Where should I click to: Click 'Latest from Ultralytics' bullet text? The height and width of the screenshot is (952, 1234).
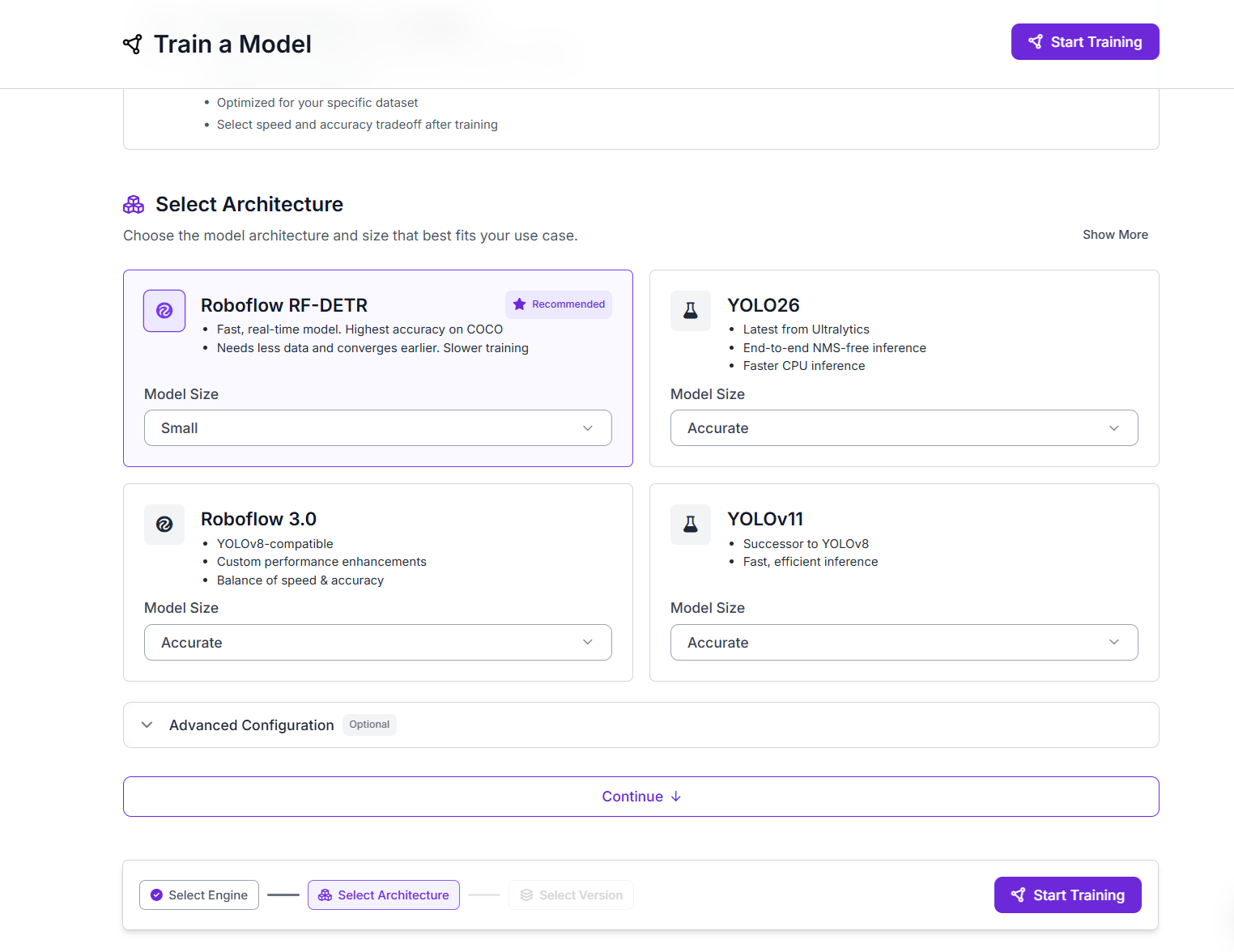click(806, 329)
